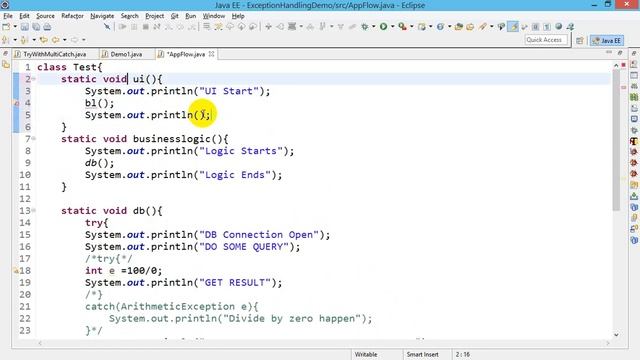Click the red error overview indicator

624,65
